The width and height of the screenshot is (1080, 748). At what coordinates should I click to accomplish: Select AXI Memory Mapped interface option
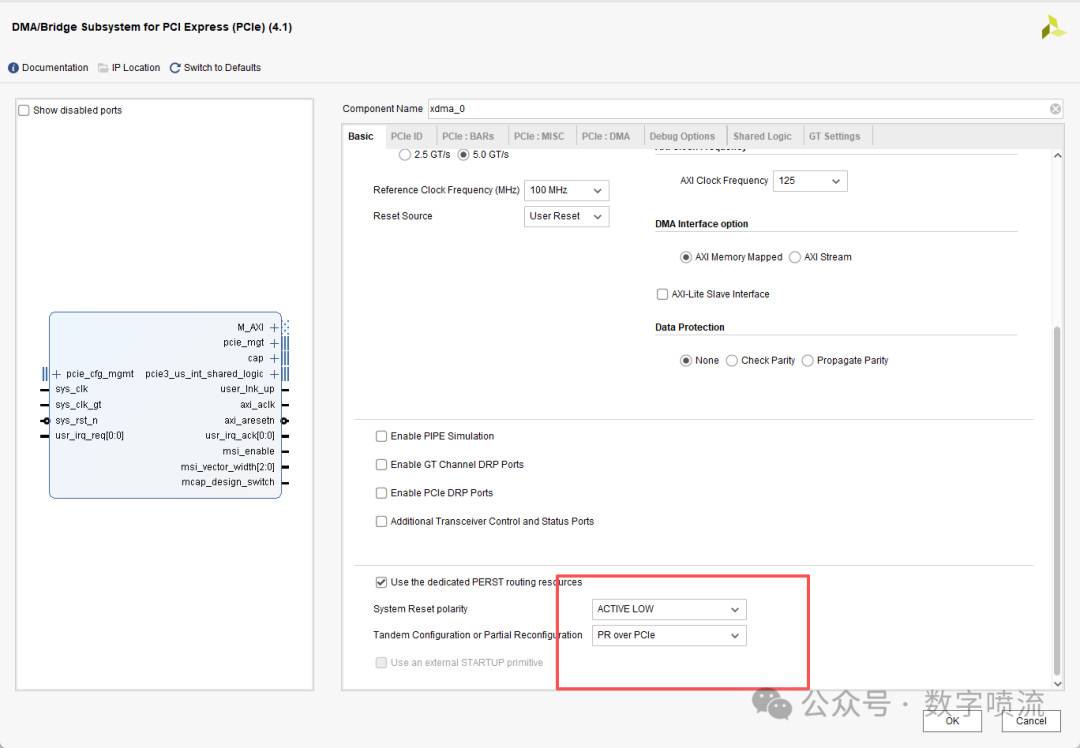point(685,257)
